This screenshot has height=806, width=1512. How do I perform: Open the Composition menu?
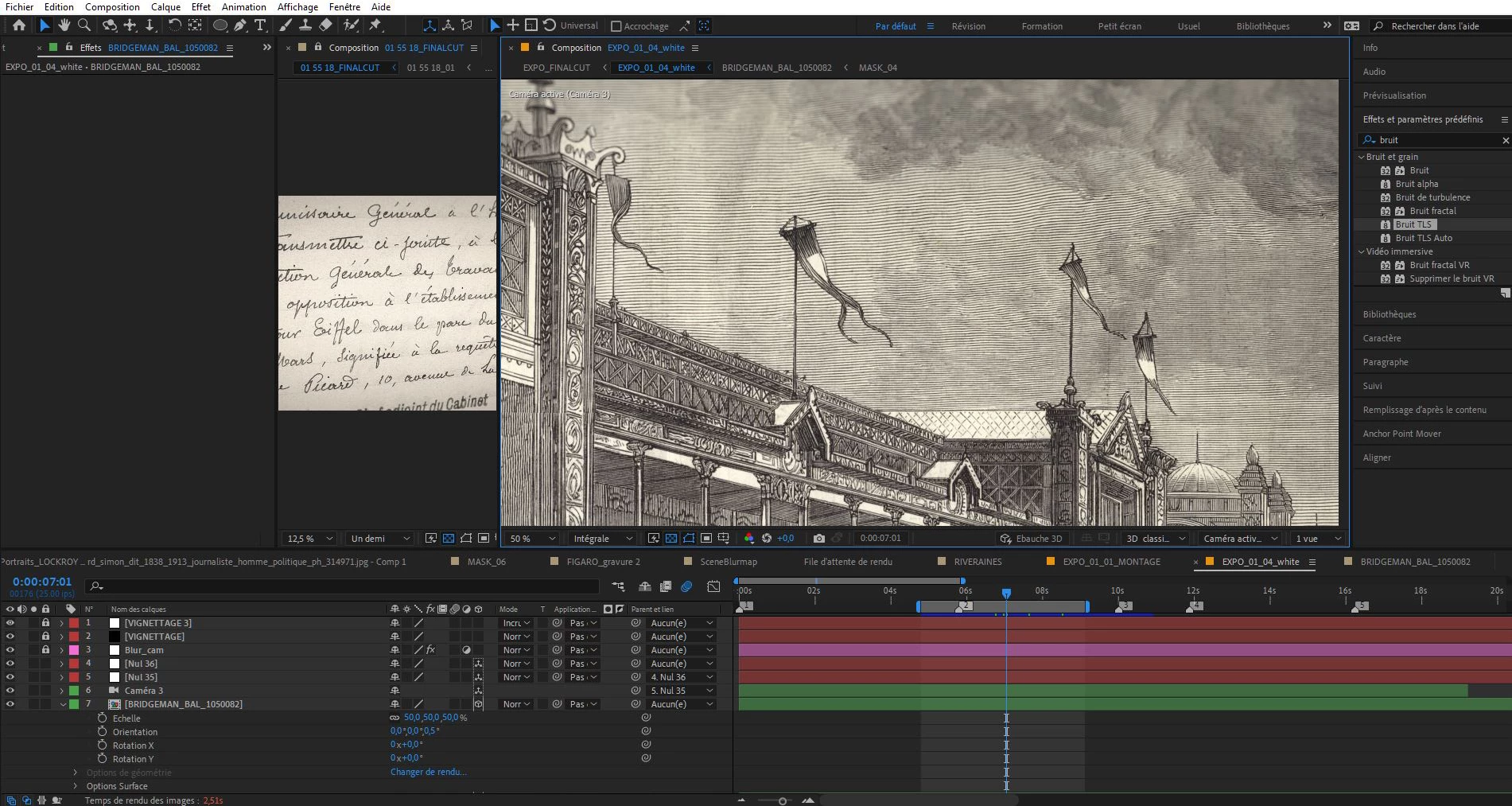click(x=112, y=7)
